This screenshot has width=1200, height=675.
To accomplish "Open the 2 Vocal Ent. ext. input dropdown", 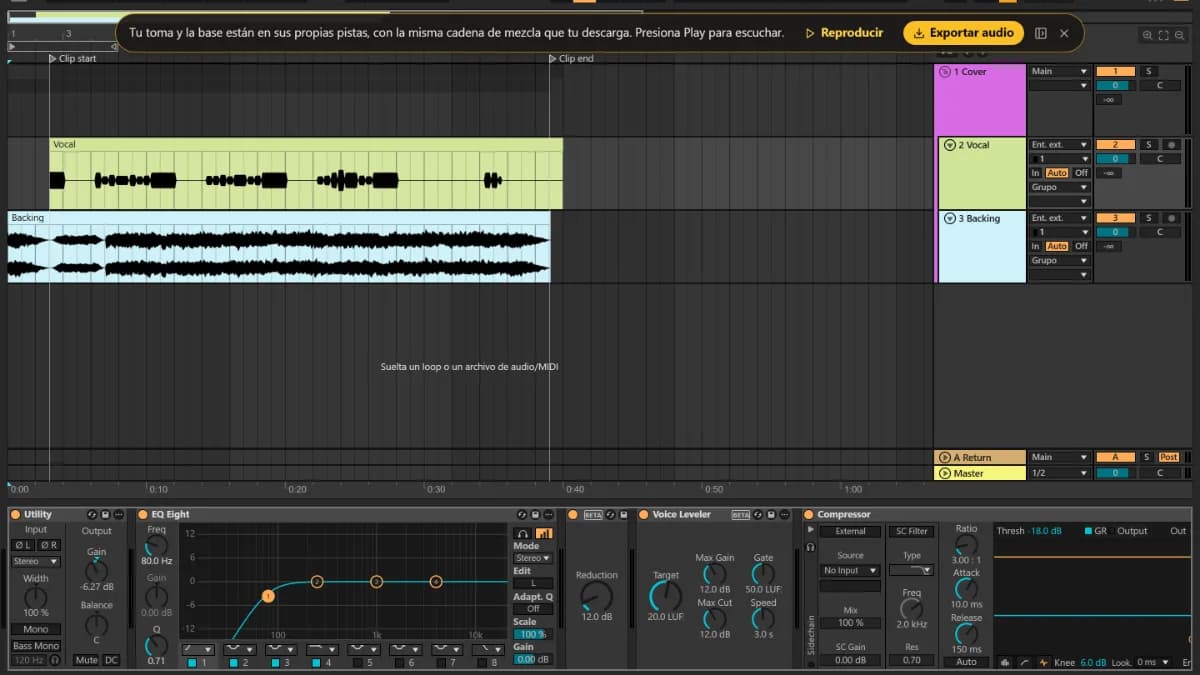I will 1059,145.
